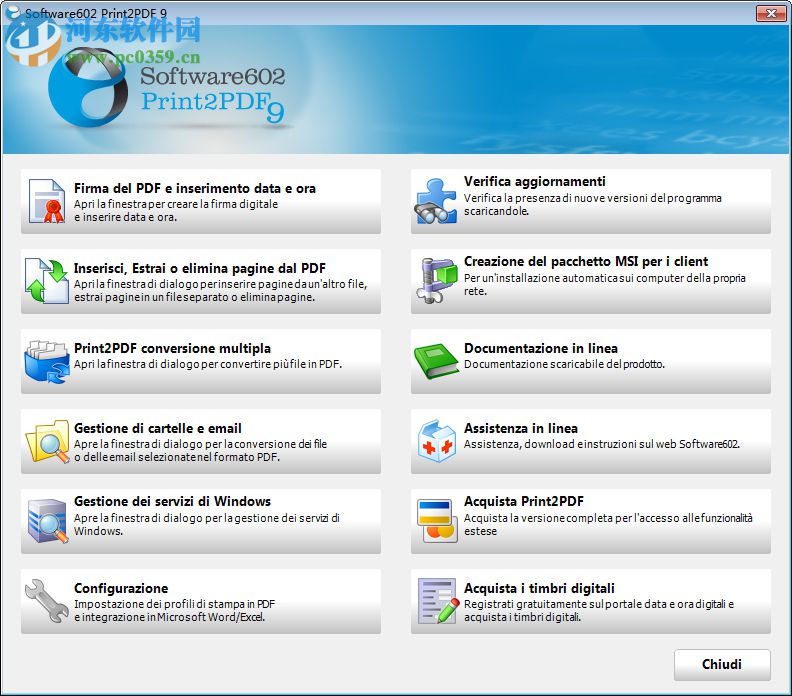Click the puzzle piece binoculars icon

tap(435, 201)
